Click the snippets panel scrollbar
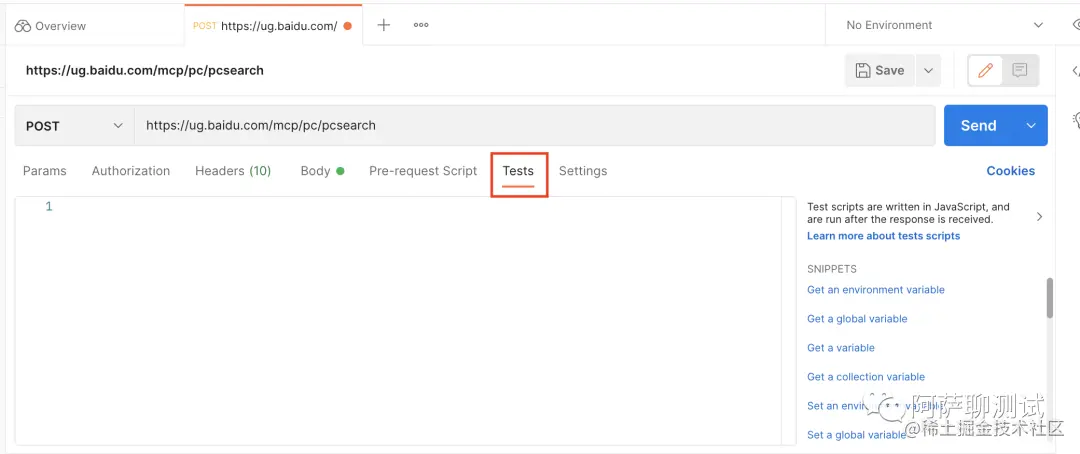This screenshot has height=454, width=1080. point(1050,298)
